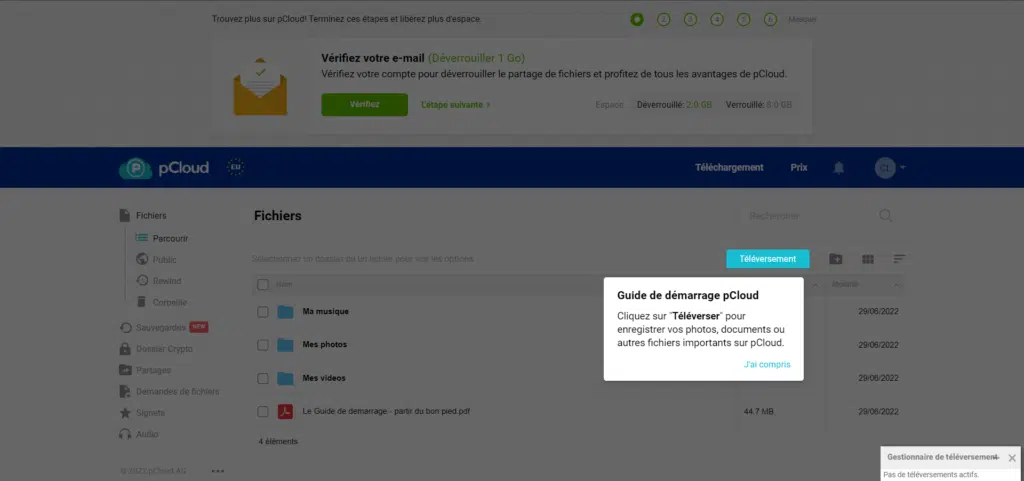Click the email envelope illustration
This screenshot has width=1024, height=481.
coord(260,86)
